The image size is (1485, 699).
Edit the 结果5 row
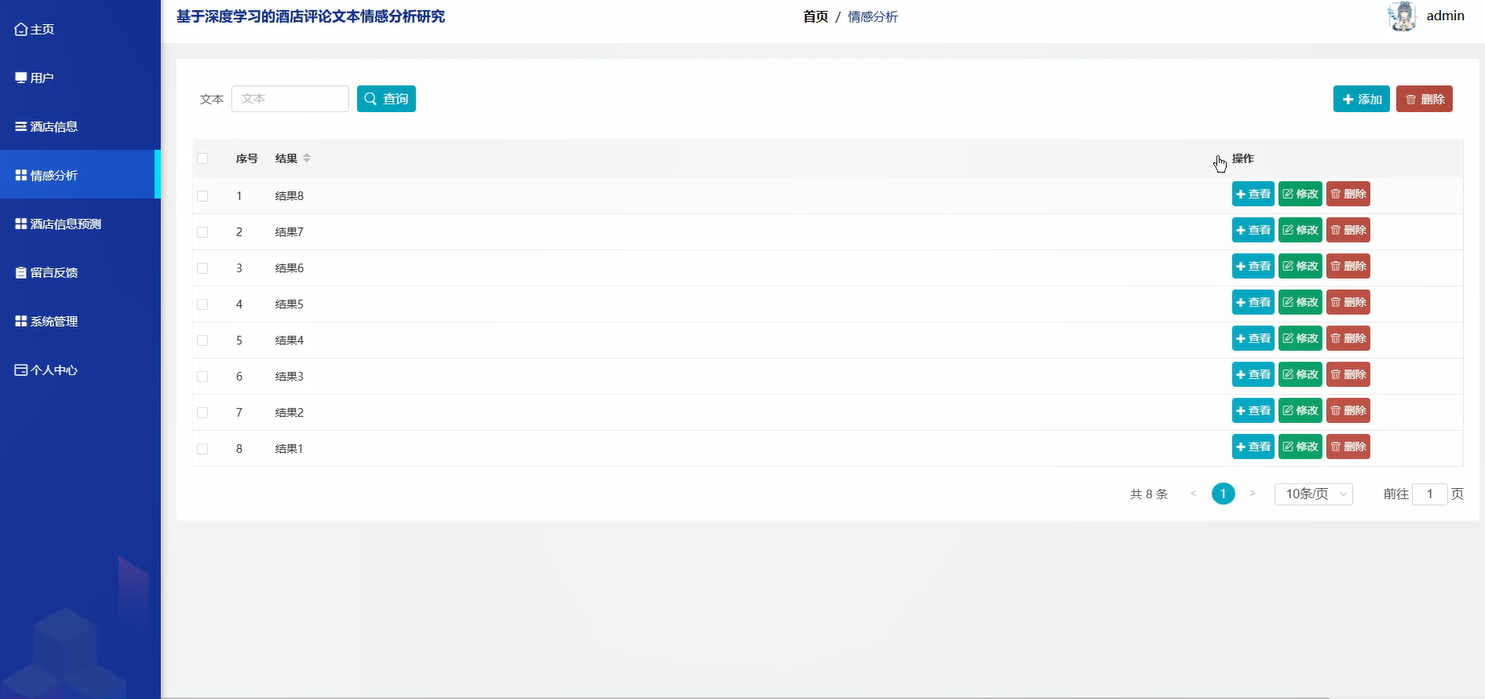pos(1300,302)
